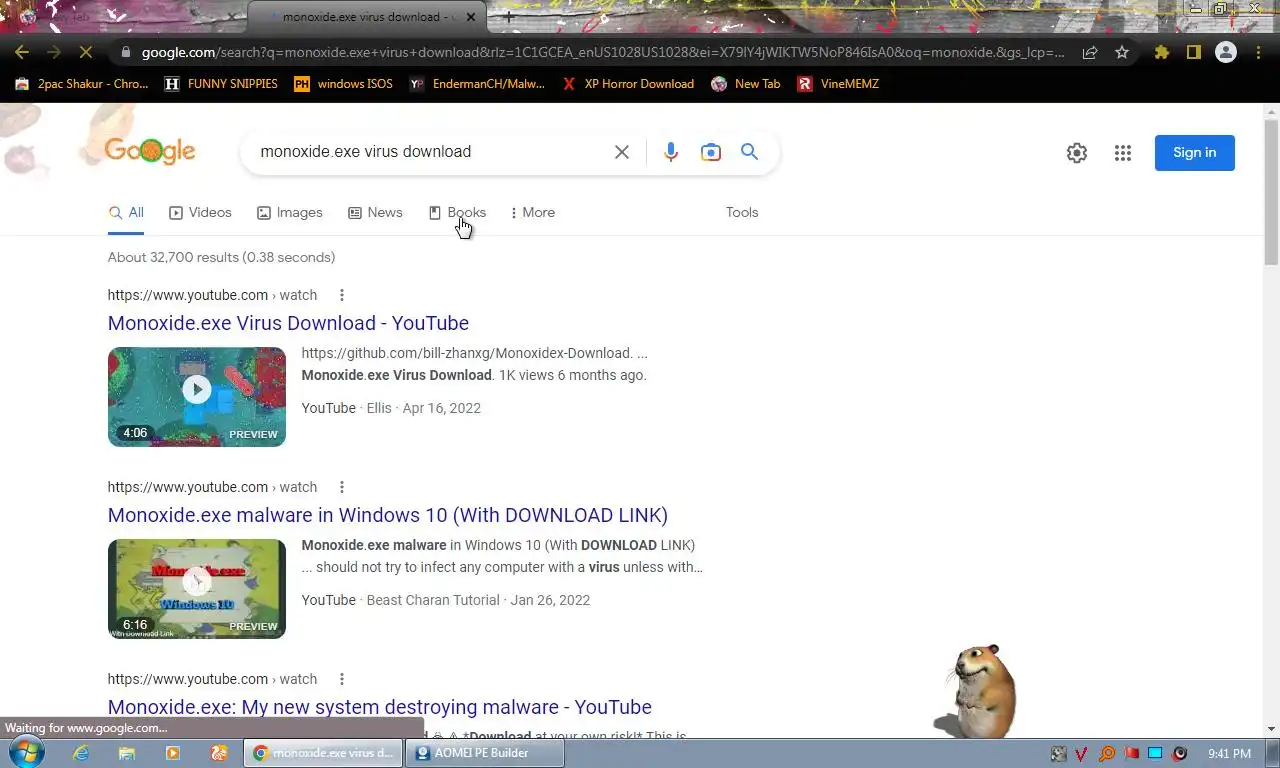Click the blue monitor tray icon
This screenshot has width=1280, height=768.
click(x=1155, y=753)
